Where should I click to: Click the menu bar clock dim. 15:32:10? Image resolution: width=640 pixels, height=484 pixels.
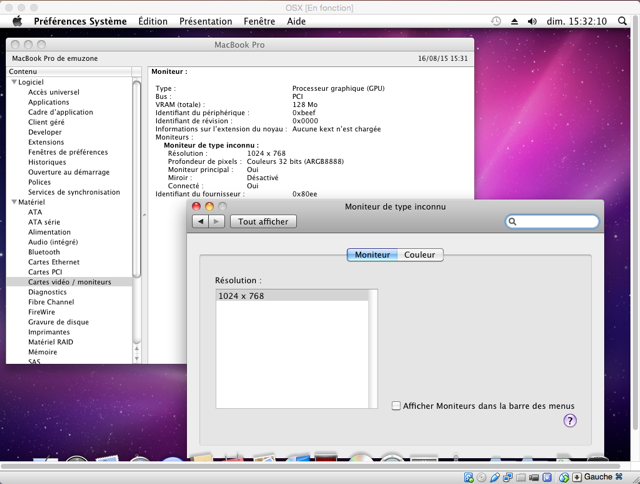pos(576,21)
